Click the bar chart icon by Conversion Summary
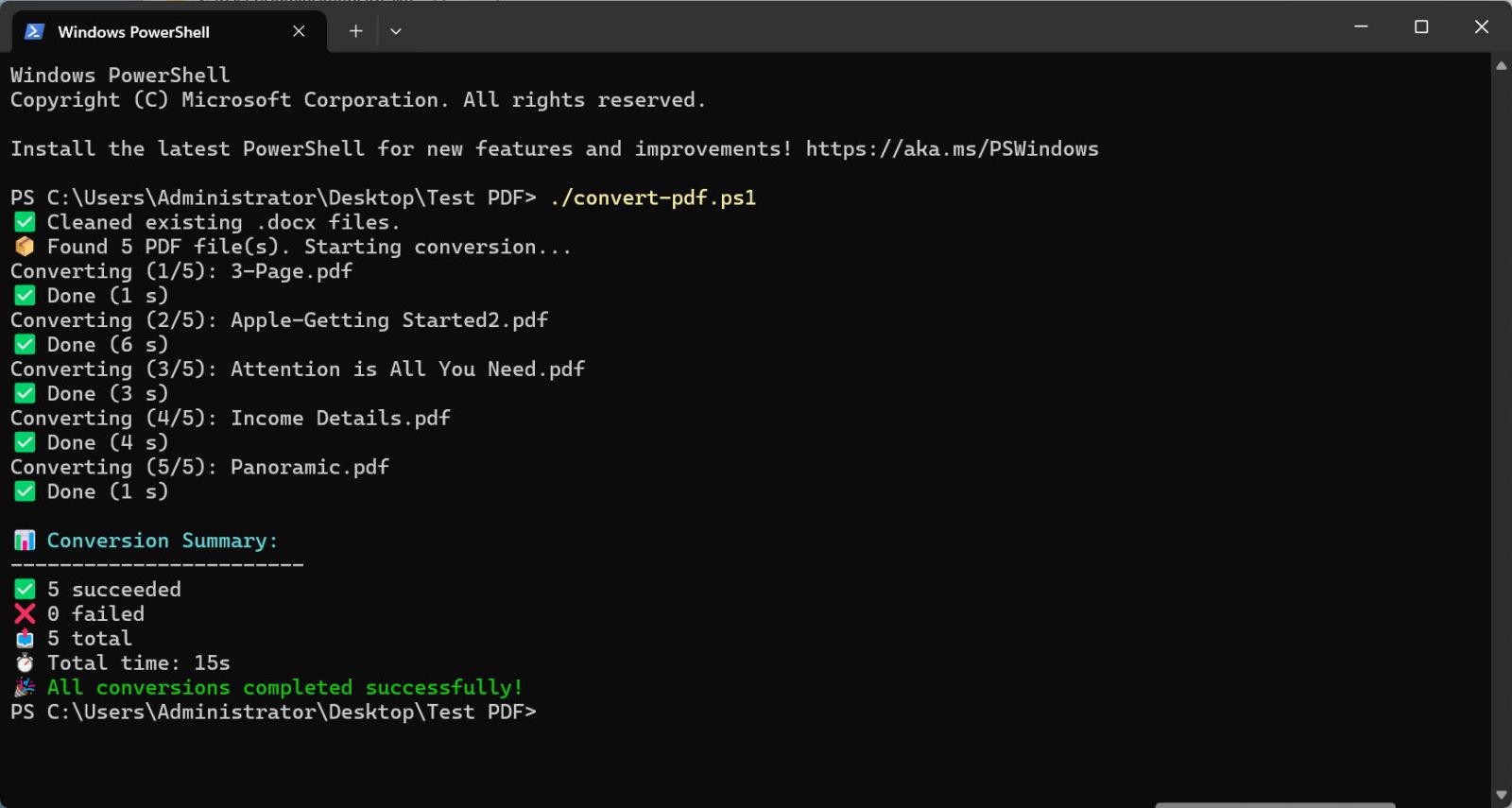This screenshot has height=808, width=1512. [25, 541]
